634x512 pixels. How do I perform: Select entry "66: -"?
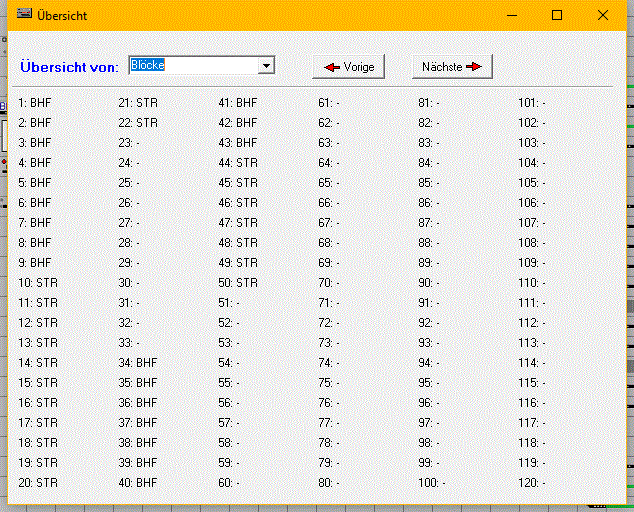point(329,203)
